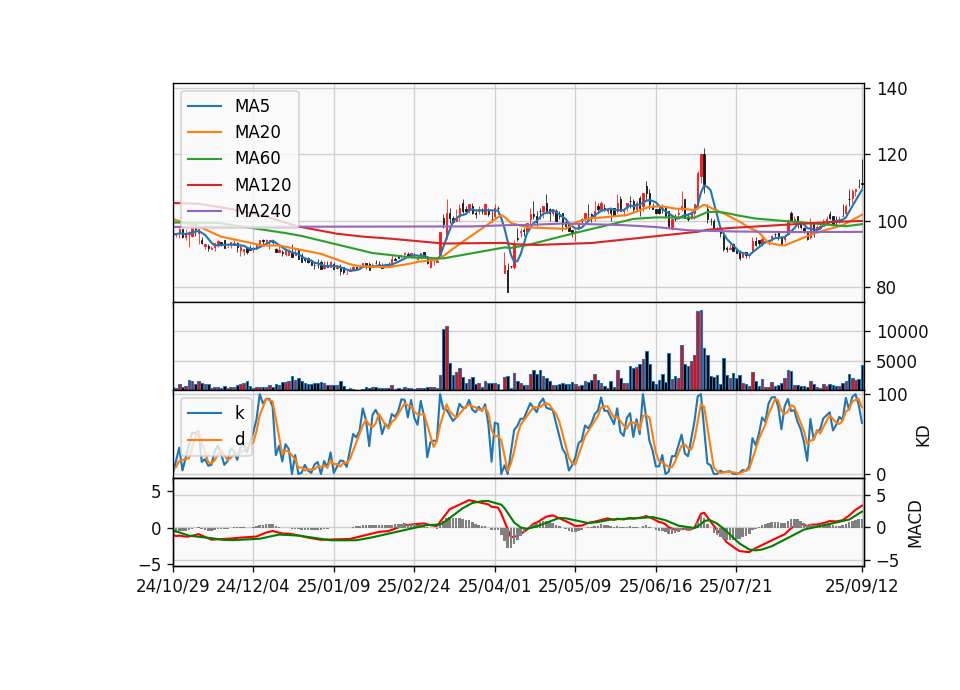Click the 10000 volume axis tick label
This screenshot has width=960, height=690.
pyautogui.click(x=902, y=332)
